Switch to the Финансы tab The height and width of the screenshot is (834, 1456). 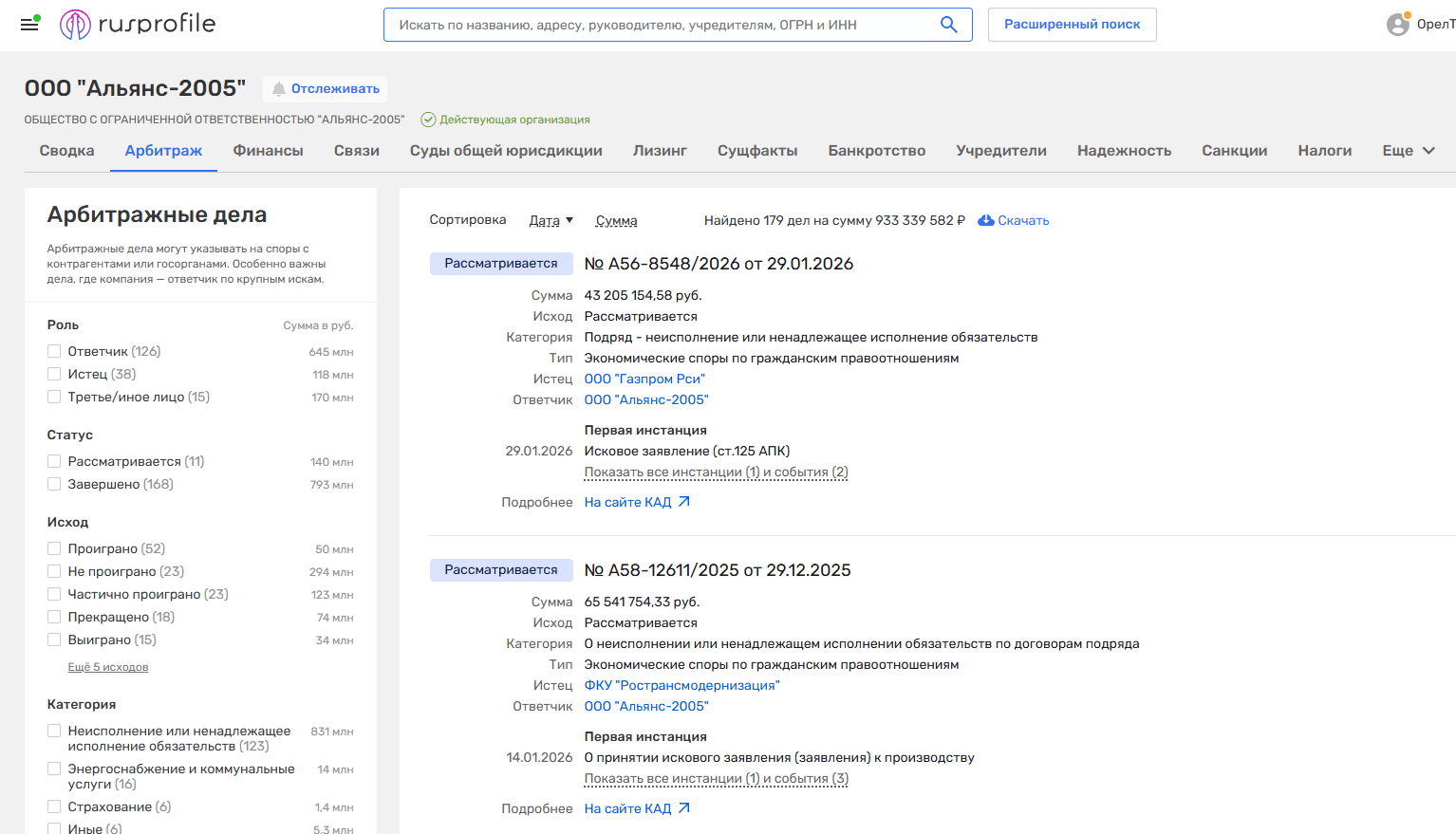(268, 151)
